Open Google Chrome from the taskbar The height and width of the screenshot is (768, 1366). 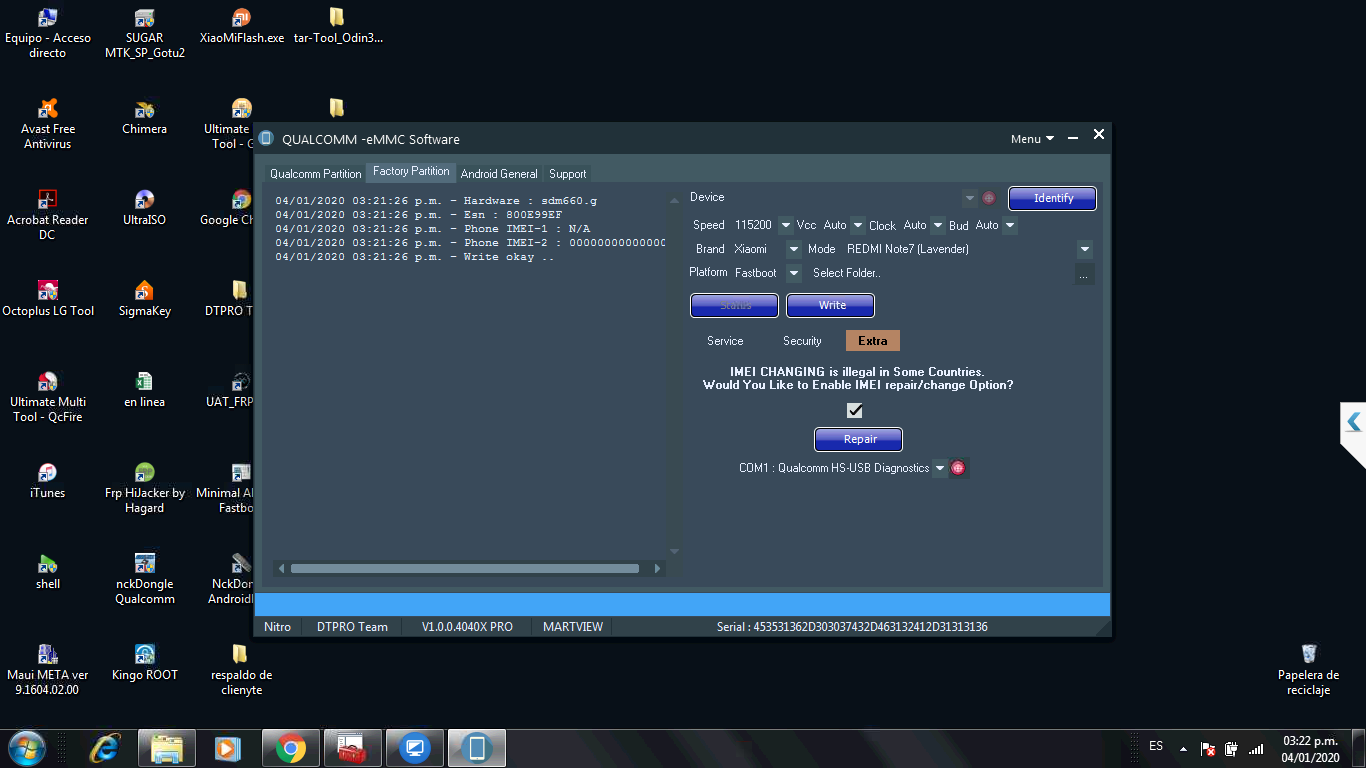(x=291, y=748)
